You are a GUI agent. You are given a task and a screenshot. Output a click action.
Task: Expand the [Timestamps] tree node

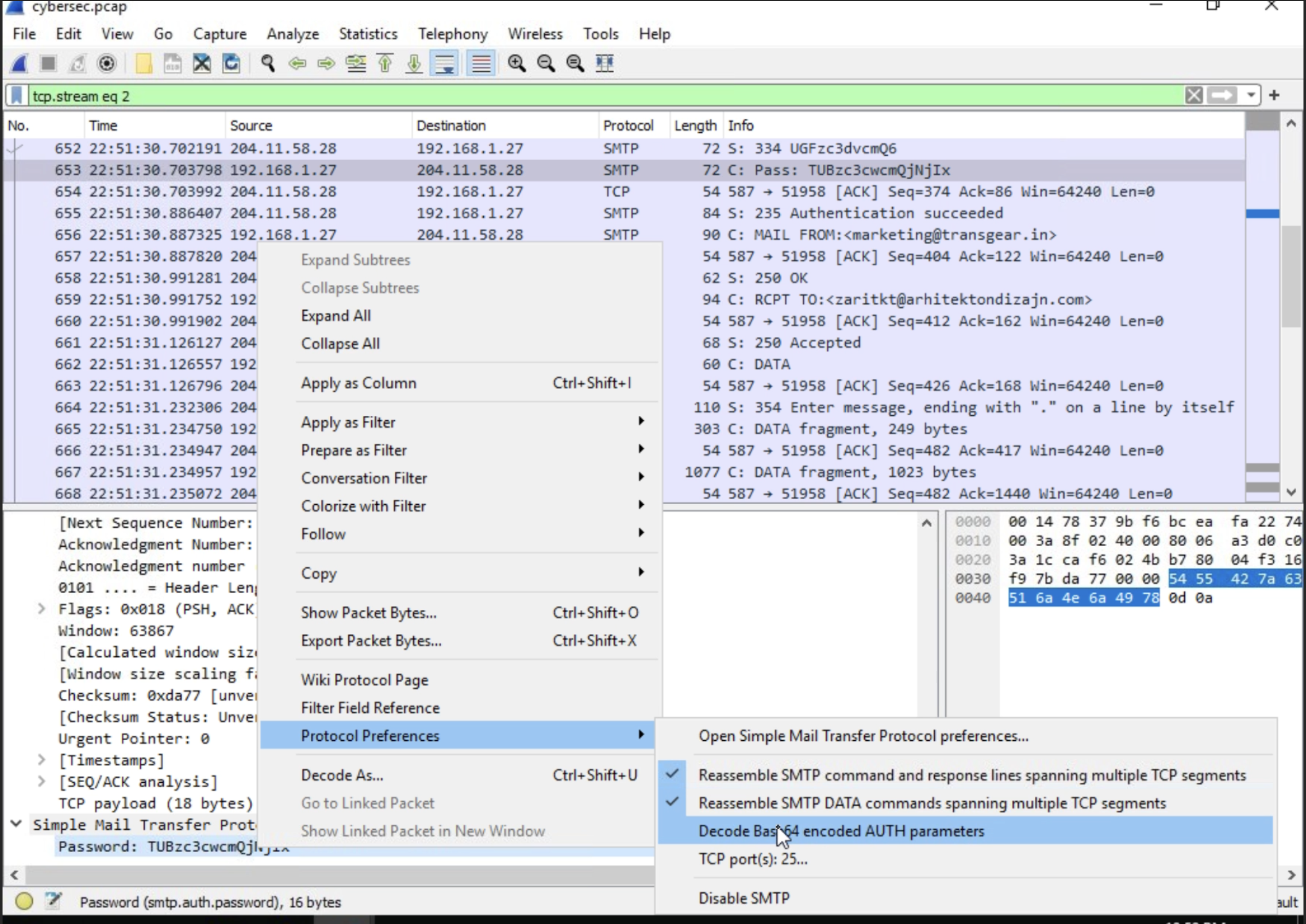41,760
